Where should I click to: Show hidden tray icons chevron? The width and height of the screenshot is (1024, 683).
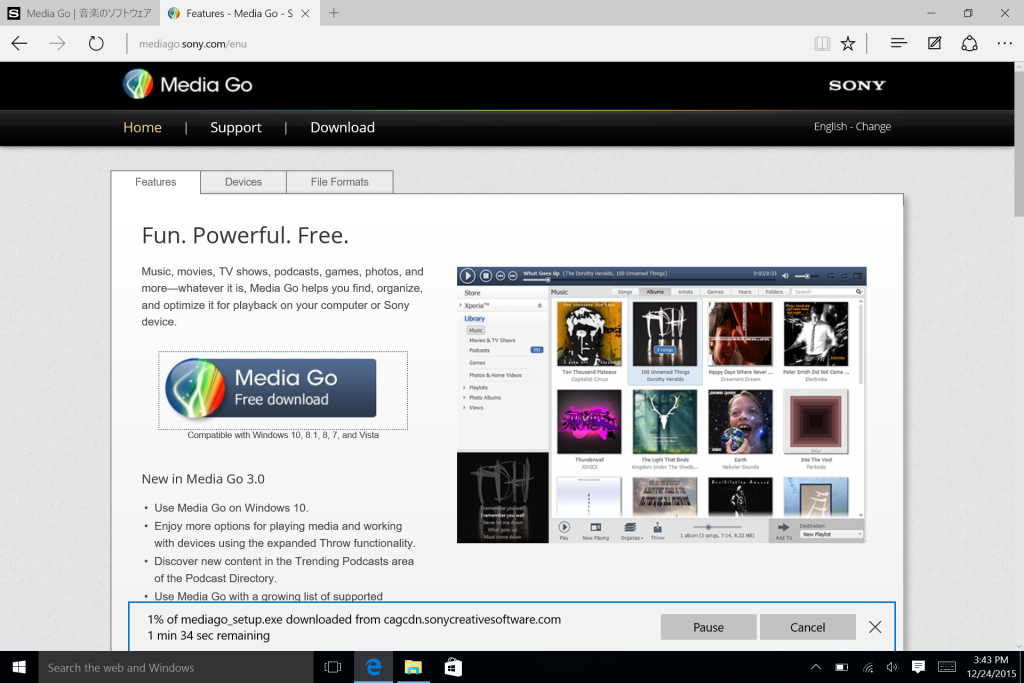point(816,667)
